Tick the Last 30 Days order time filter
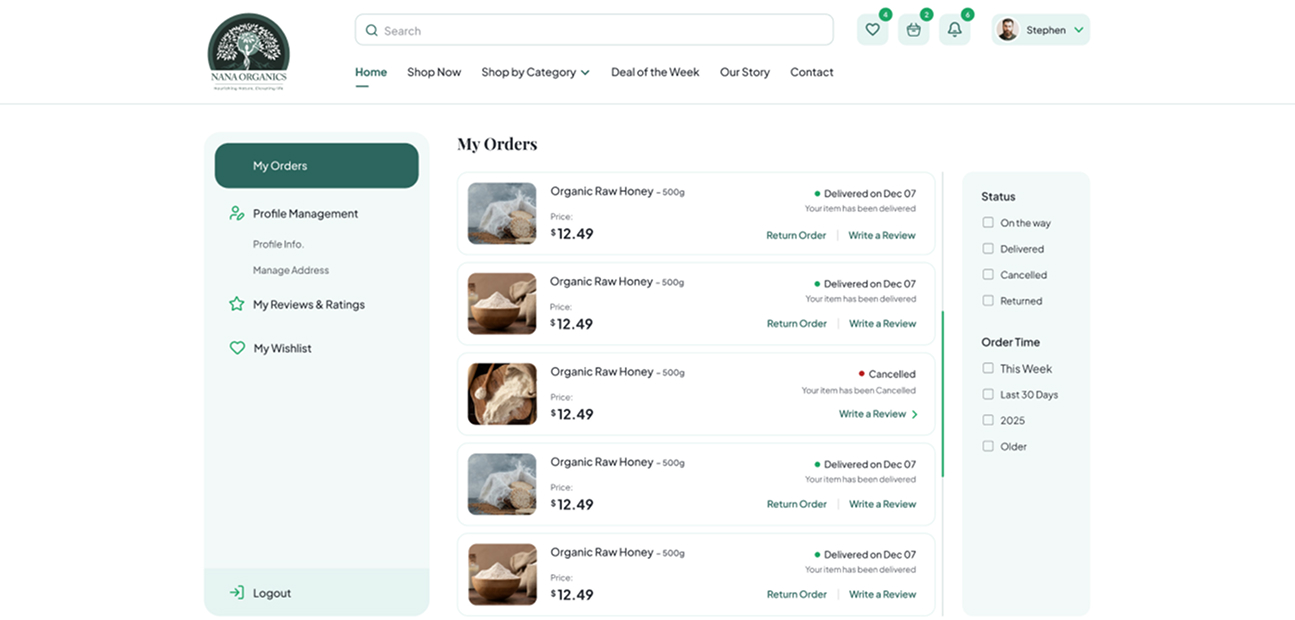 [x=988, y=395]
